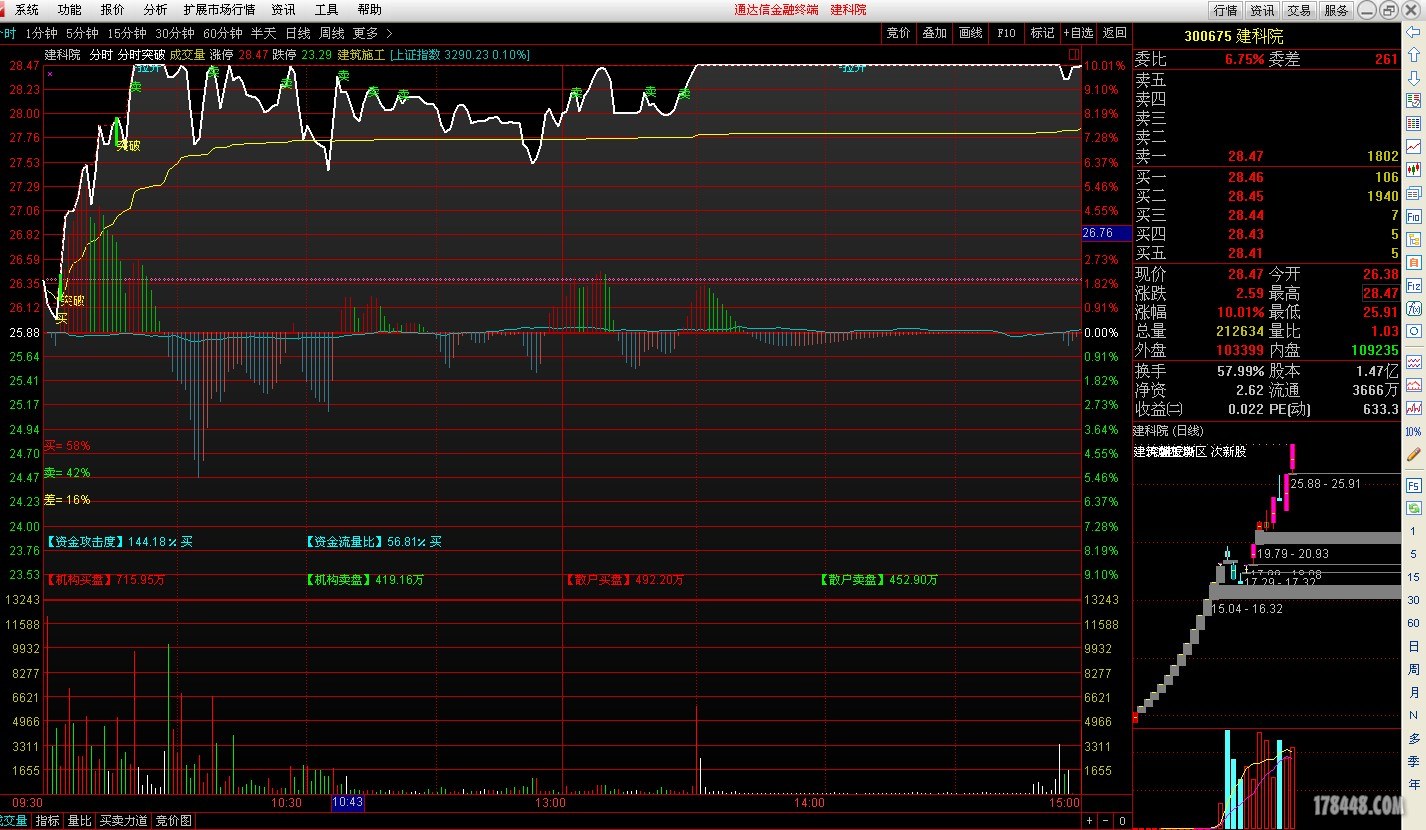Select N-day period in sidebar
The image size is (1426, 830).
click(x=1414, y=715)
